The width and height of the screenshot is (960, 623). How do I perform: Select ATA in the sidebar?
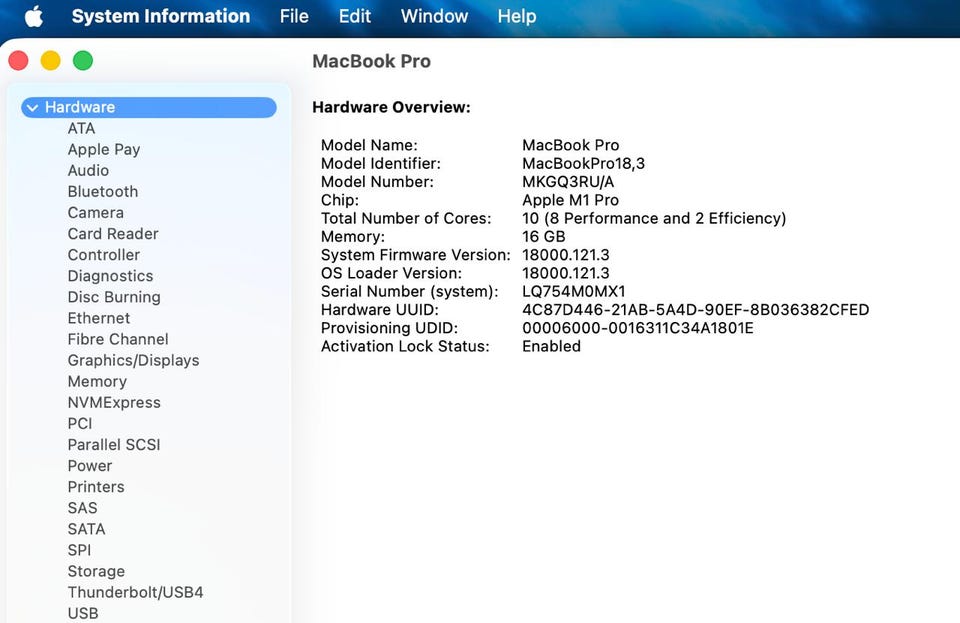click(x=81, y=129)
